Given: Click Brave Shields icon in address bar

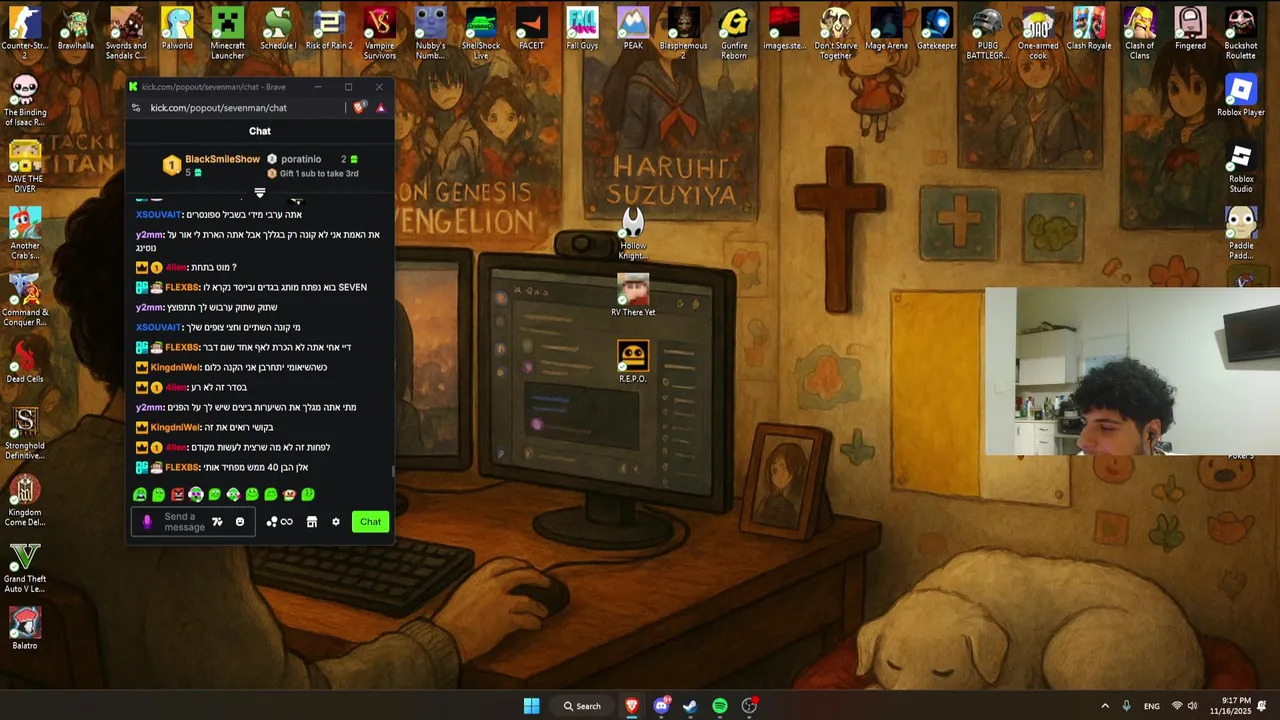Looking at the screenshot, I should coord(359,107).
